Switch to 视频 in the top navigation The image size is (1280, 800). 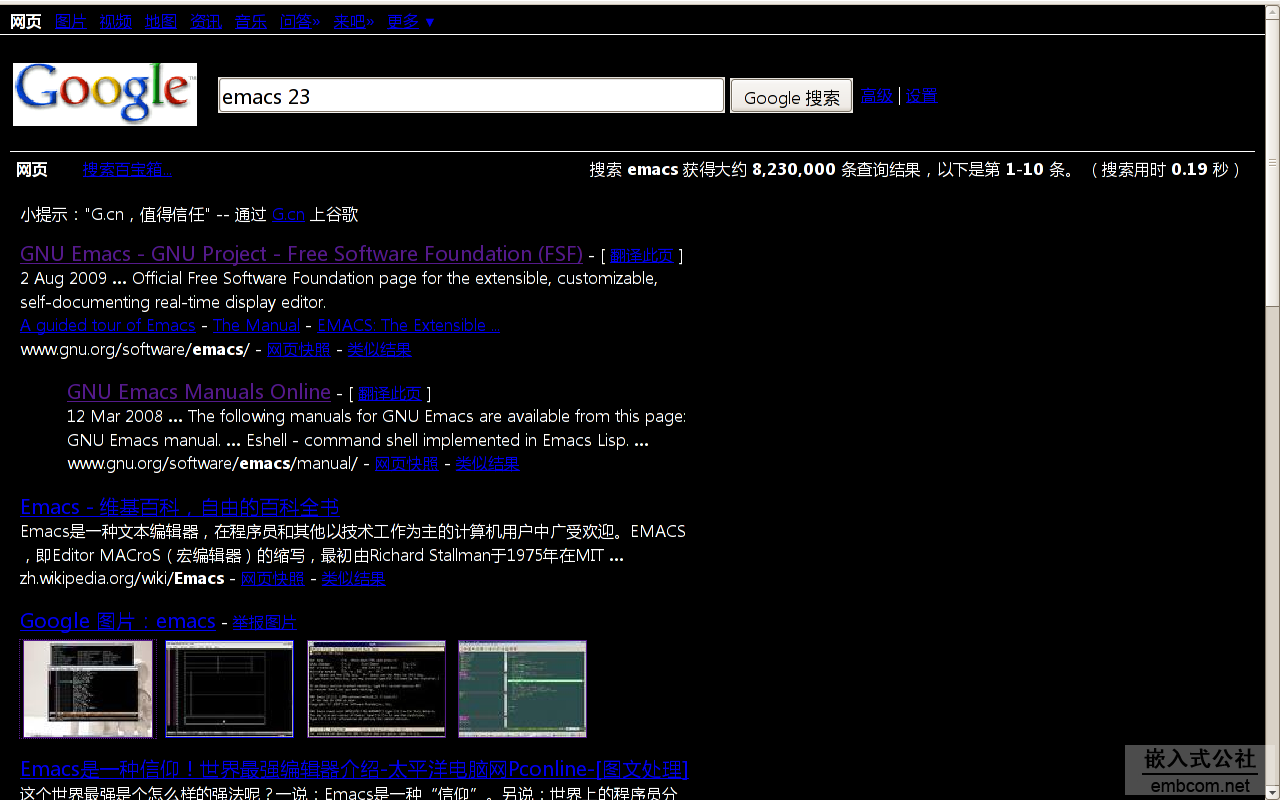(x=116, y=21)
